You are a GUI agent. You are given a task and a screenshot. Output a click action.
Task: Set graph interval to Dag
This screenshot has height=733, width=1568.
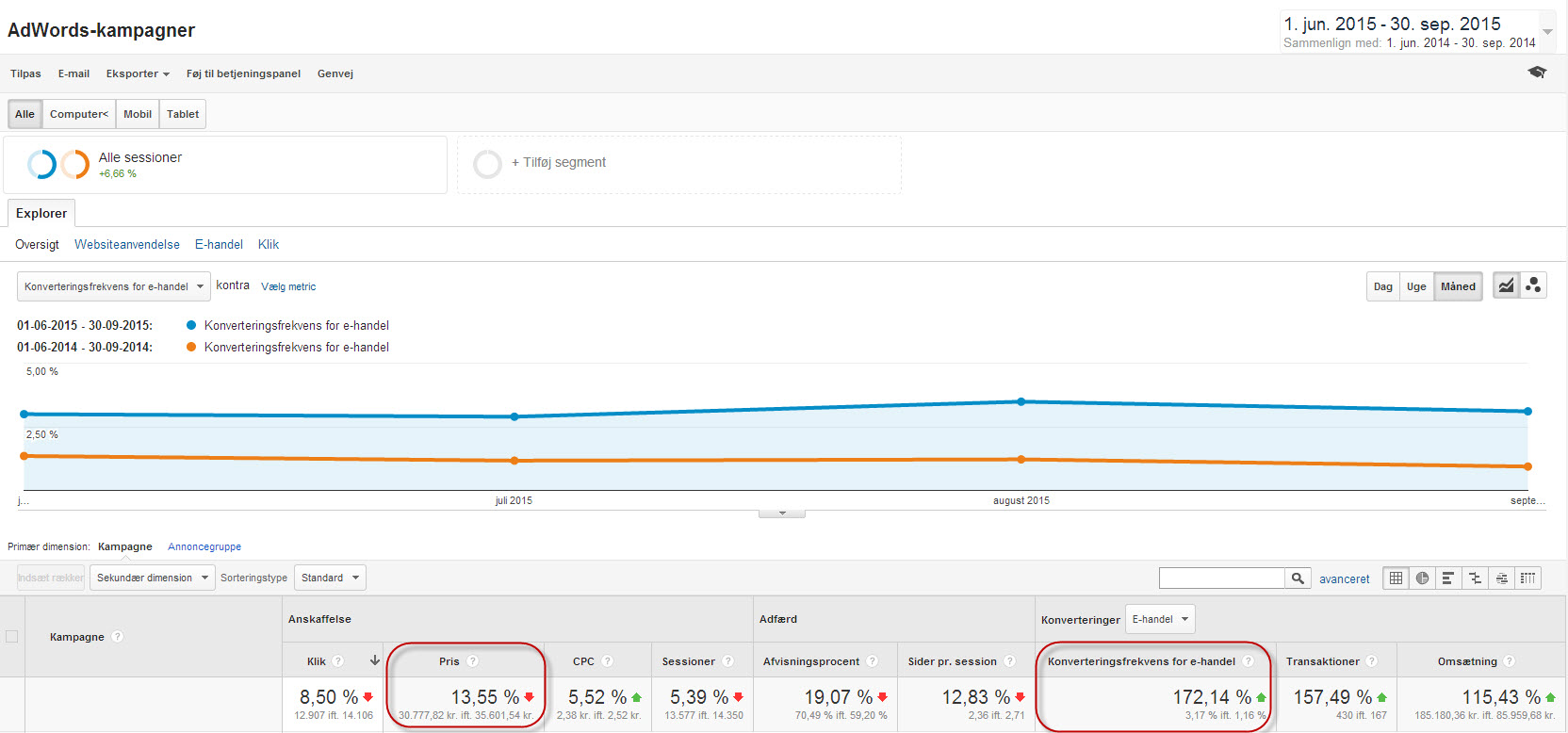[1382, 286]
